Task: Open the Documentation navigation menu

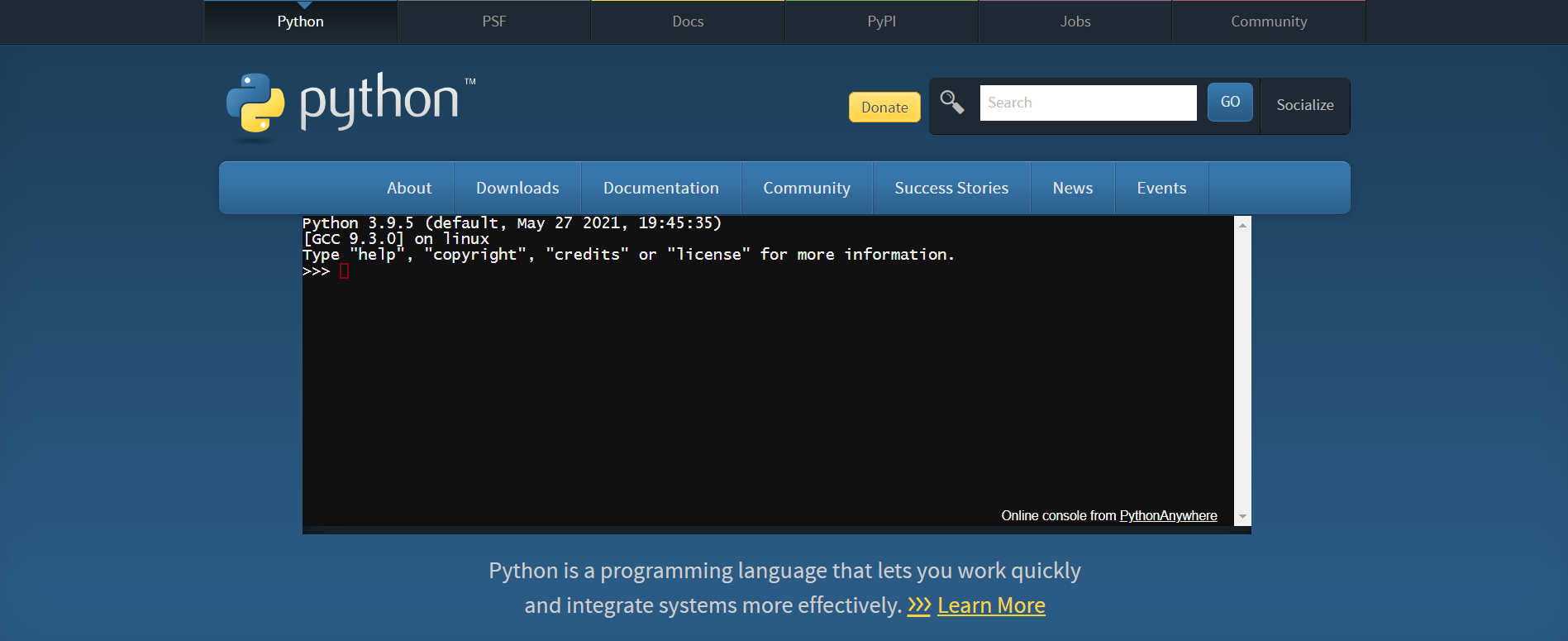Action: [661, 188]
